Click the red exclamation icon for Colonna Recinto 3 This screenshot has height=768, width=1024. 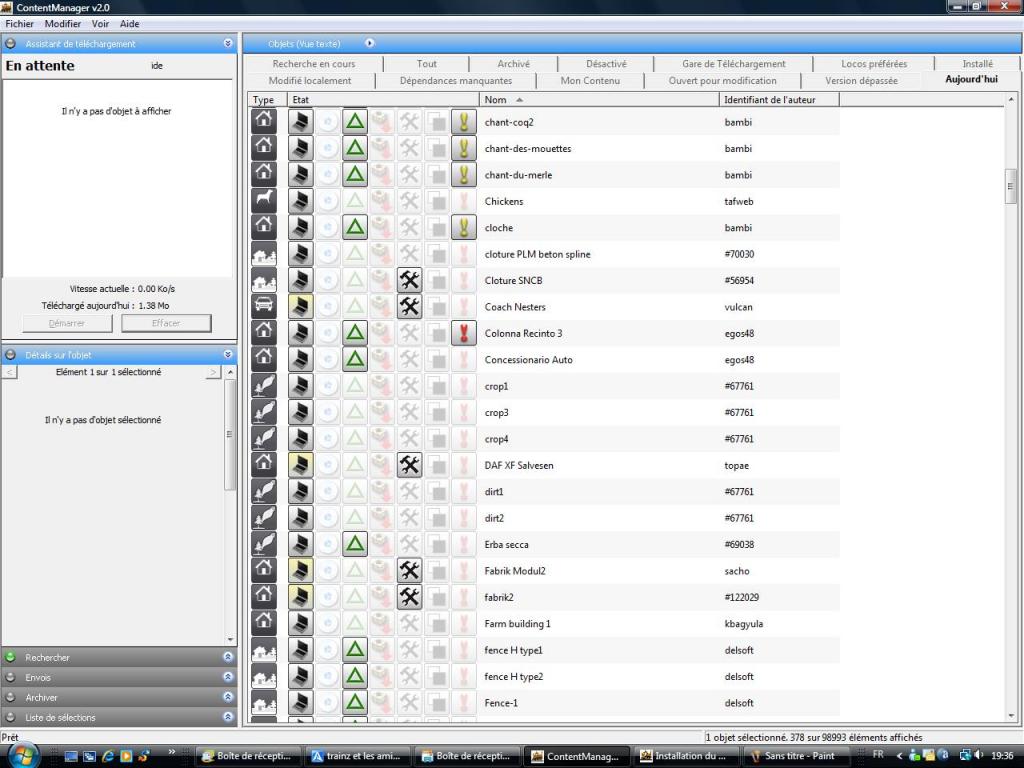(x=464, y=333)
